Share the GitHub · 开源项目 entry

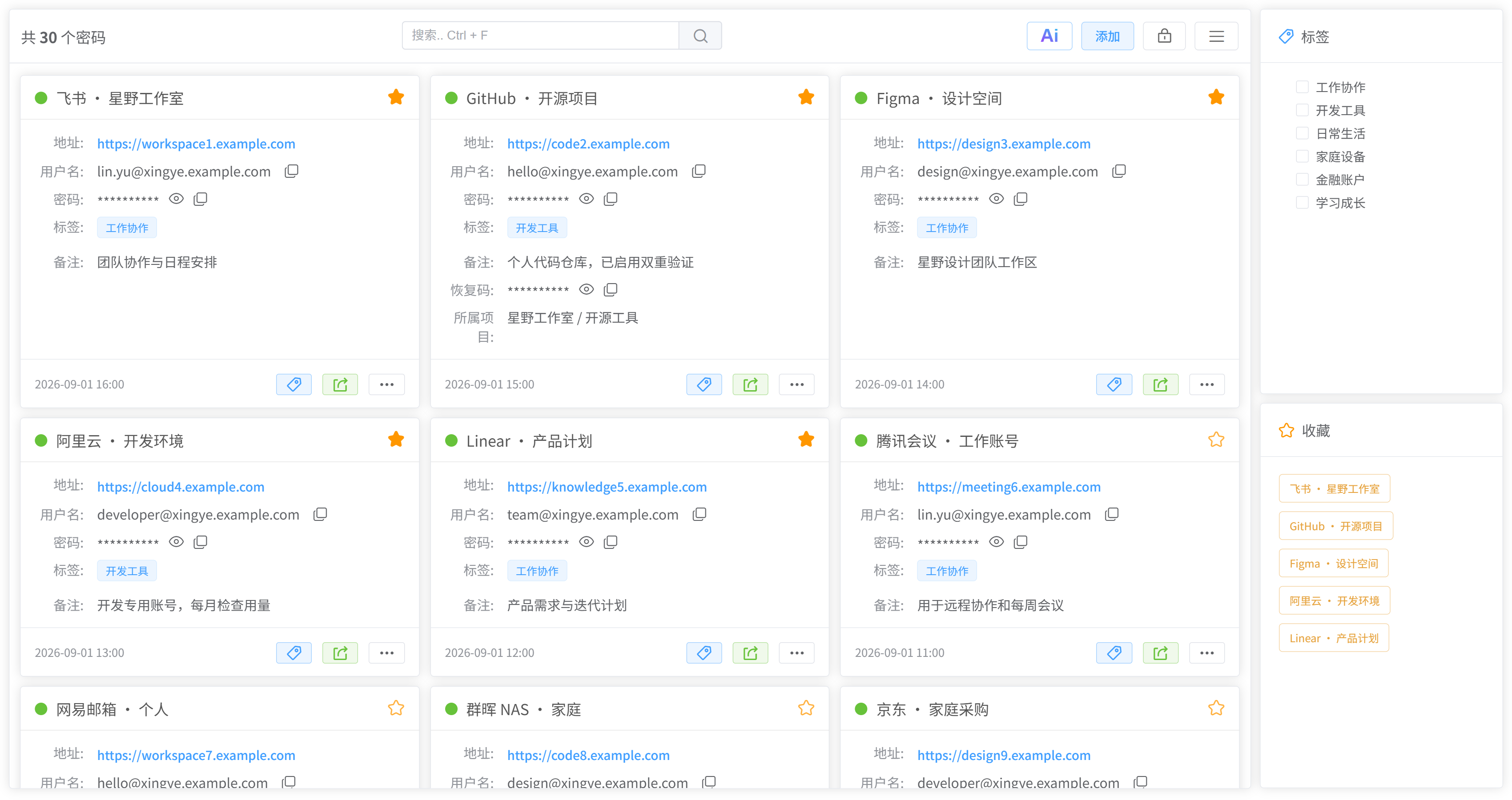750,384
